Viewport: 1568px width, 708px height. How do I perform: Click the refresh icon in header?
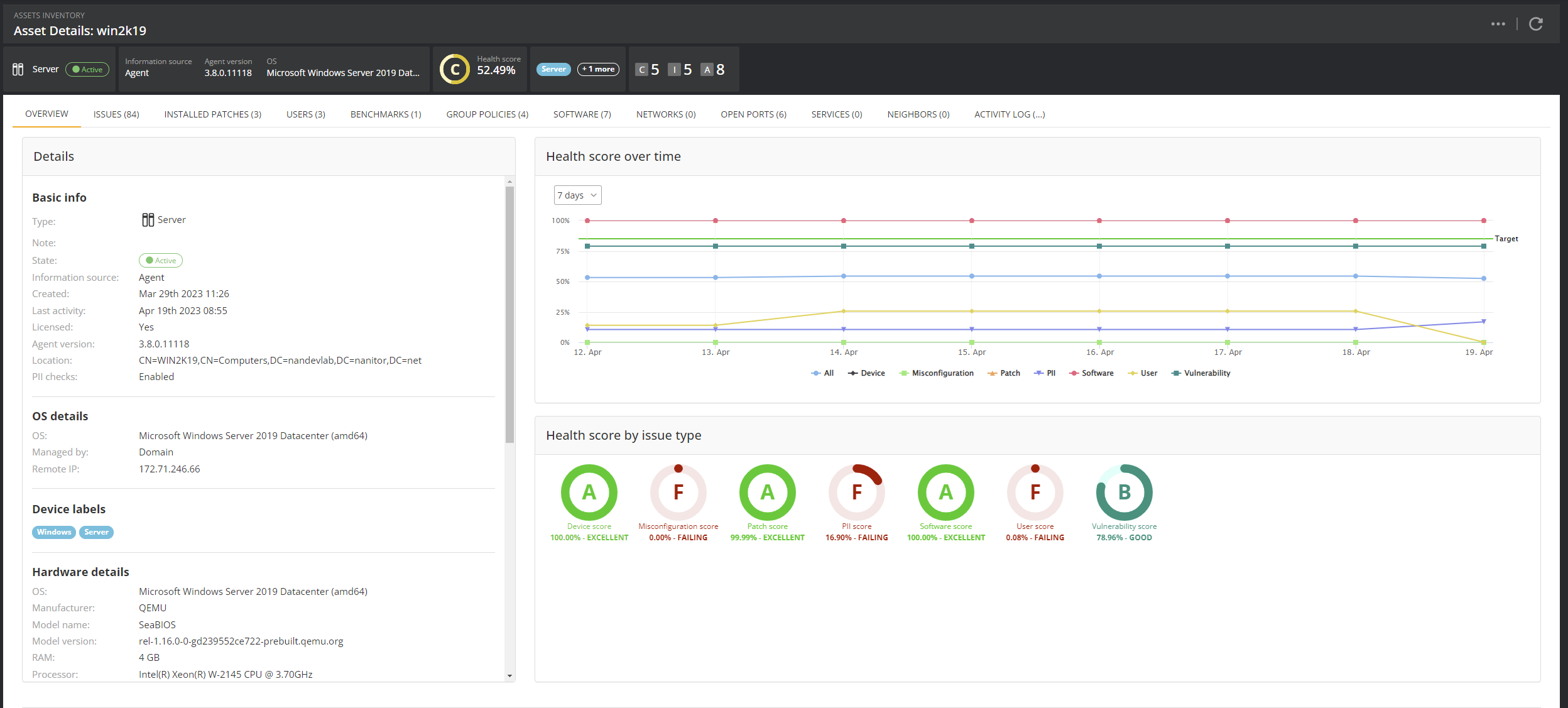pyautogui.click(x=1535, y=24)
